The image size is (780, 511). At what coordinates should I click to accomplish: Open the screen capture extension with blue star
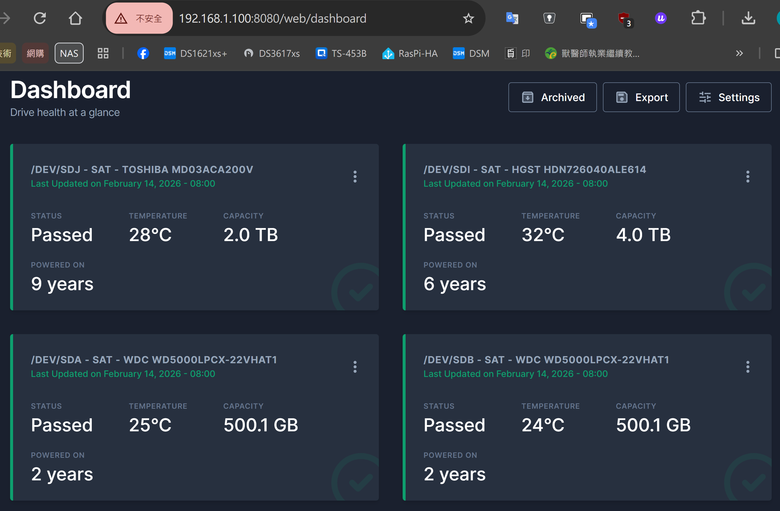(x=588, y=20)
